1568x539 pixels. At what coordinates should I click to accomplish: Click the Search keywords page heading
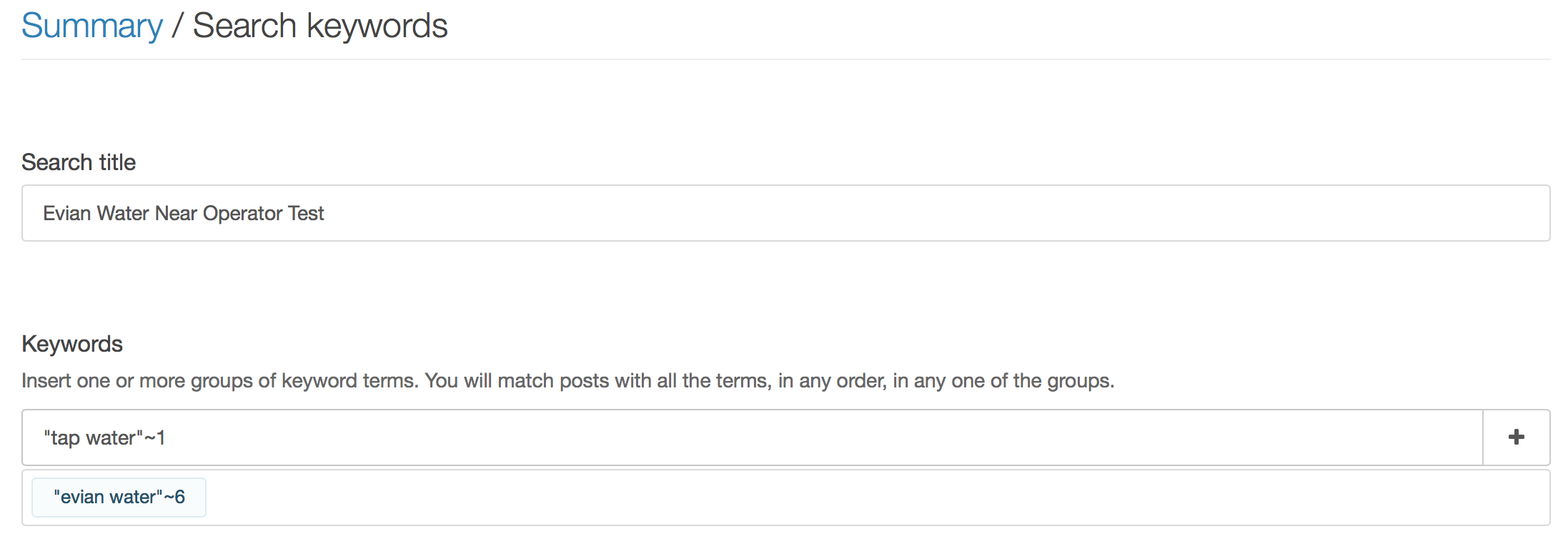(x=319, y=26)
